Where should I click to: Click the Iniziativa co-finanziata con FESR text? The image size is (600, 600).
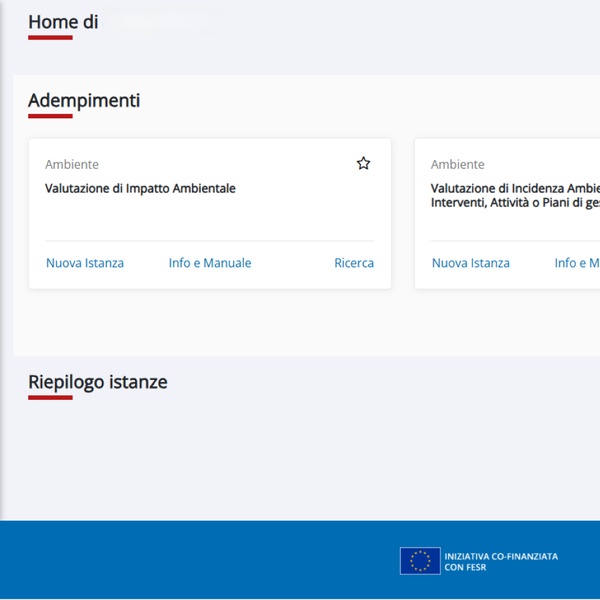click(501, 561)
